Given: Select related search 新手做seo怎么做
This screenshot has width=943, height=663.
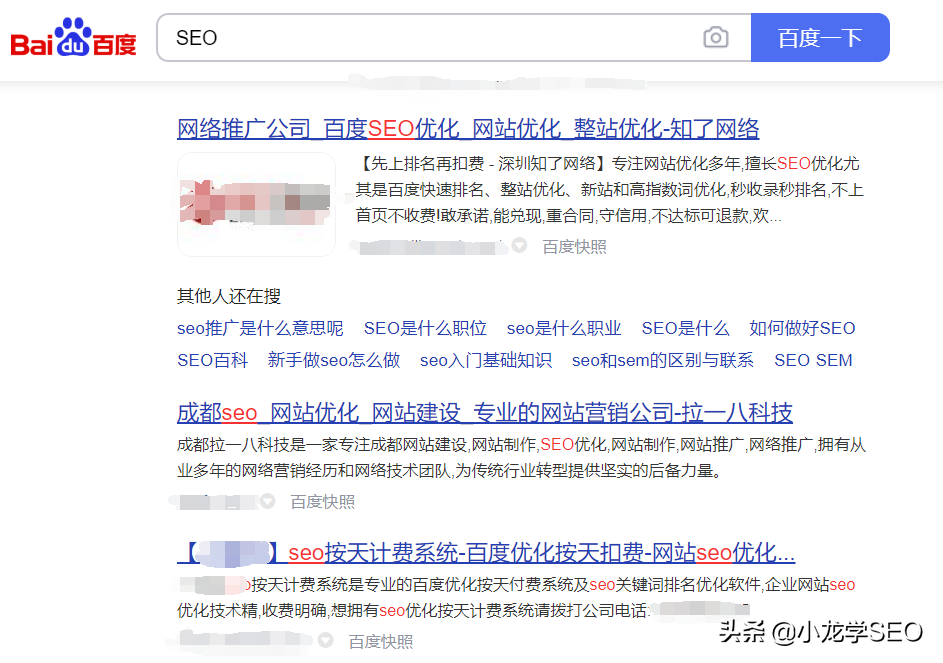Looking at the screenshot, I should pyautogui.click(x=334, y=360).
